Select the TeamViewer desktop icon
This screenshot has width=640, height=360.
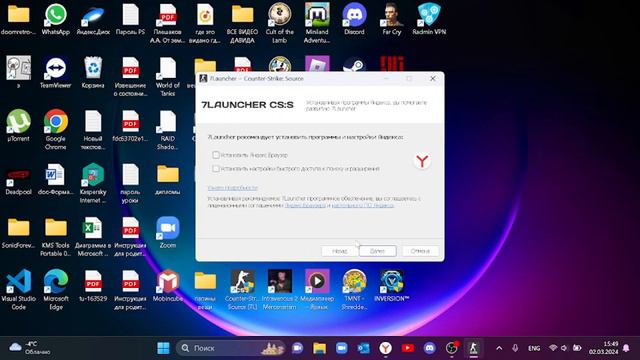(x=56, y=73)
